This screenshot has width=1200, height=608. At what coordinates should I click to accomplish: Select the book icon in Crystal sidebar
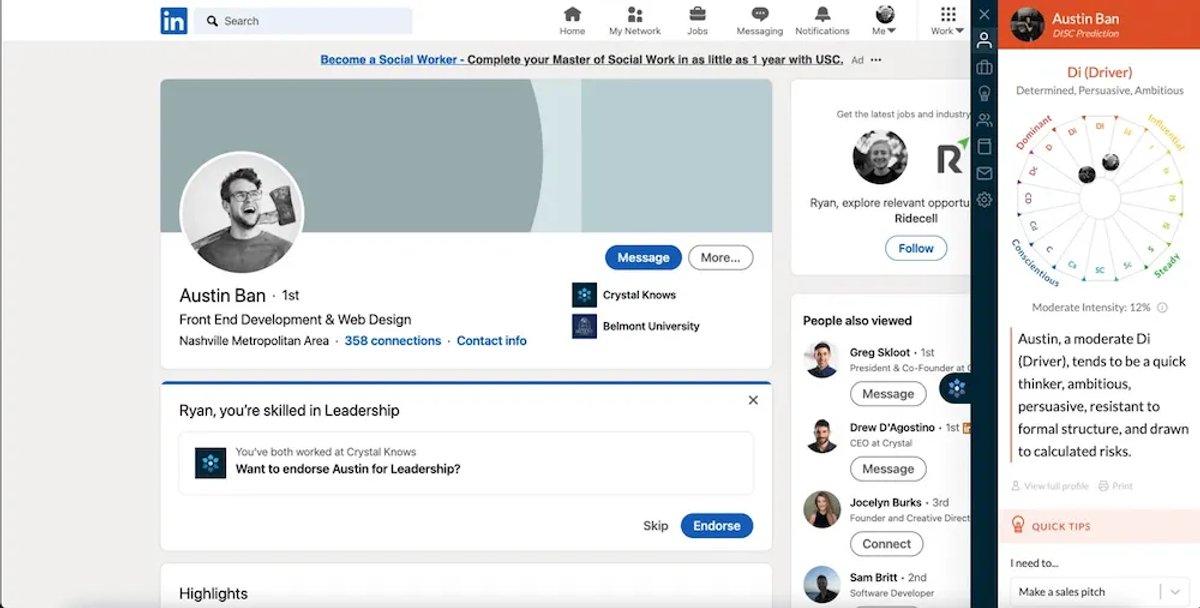pos(984,146)
